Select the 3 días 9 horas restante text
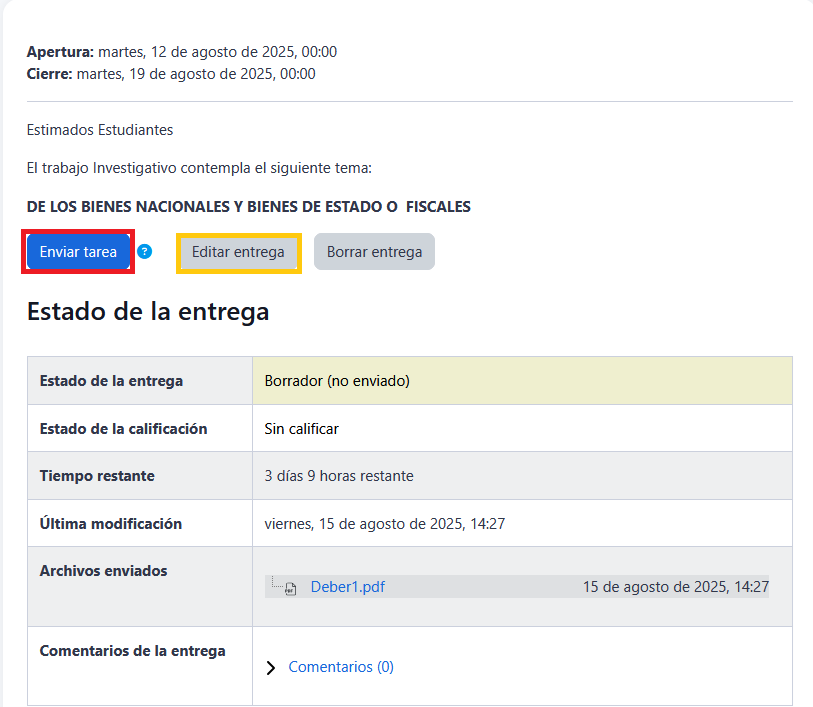Screen dimensions: 813x707 coord(338,476)
